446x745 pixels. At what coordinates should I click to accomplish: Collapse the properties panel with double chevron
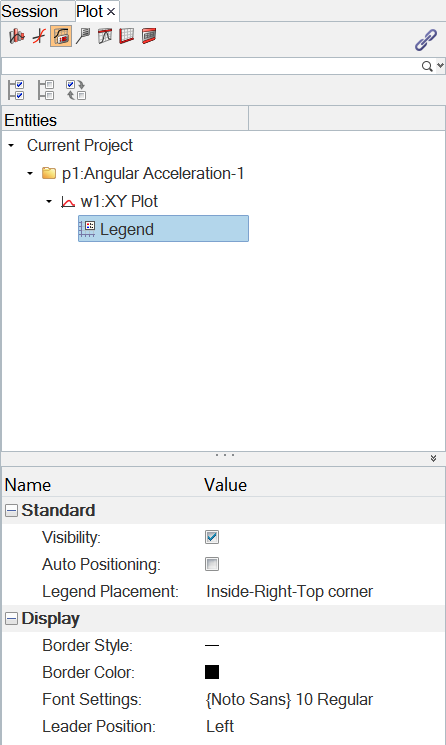click(x=433, y=458)
